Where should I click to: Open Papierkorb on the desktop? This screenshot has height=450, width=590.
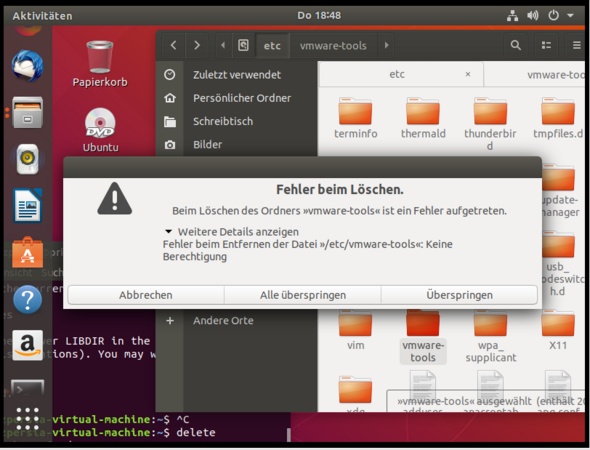pos(100,64)
